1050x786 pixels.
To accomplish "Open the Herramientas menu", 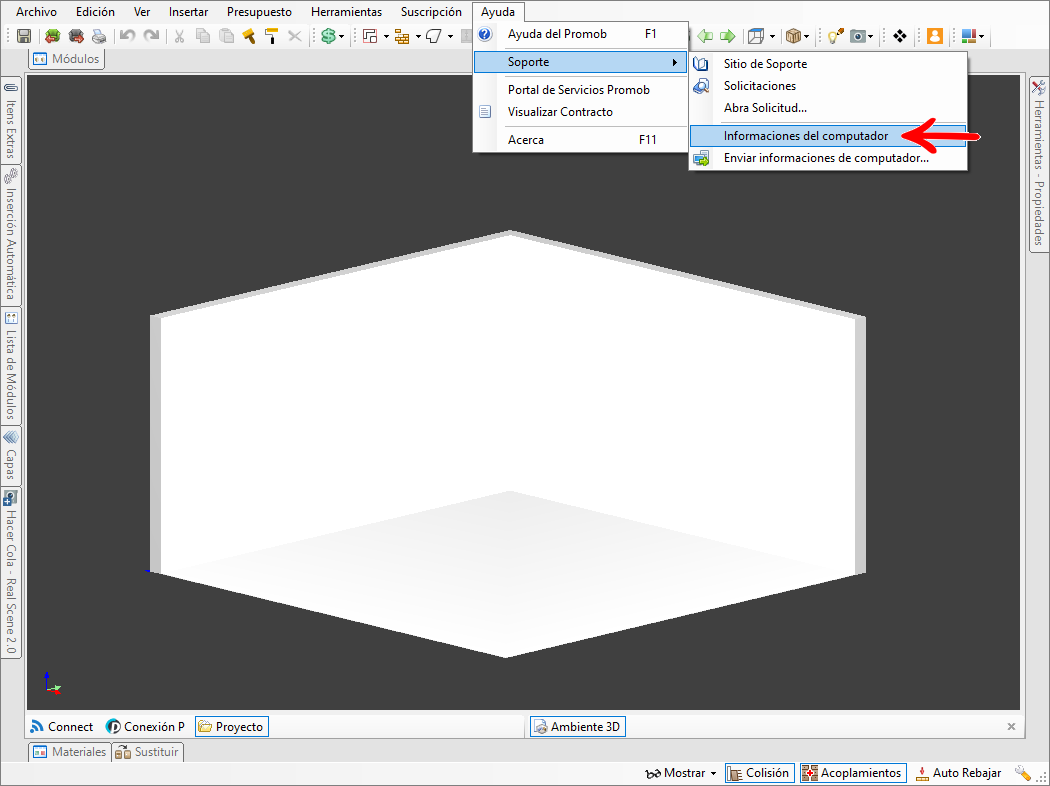I will pos(346,12).
